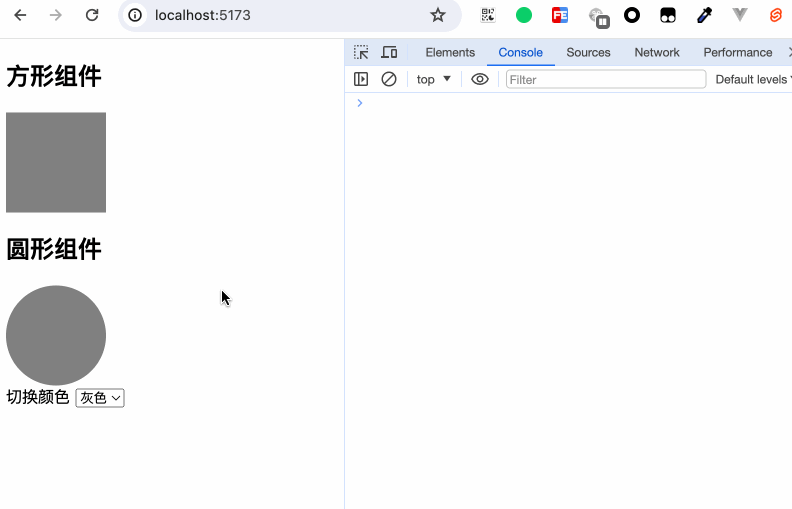Open the Network tab
The image size is (792, 509).
point(657,52)
